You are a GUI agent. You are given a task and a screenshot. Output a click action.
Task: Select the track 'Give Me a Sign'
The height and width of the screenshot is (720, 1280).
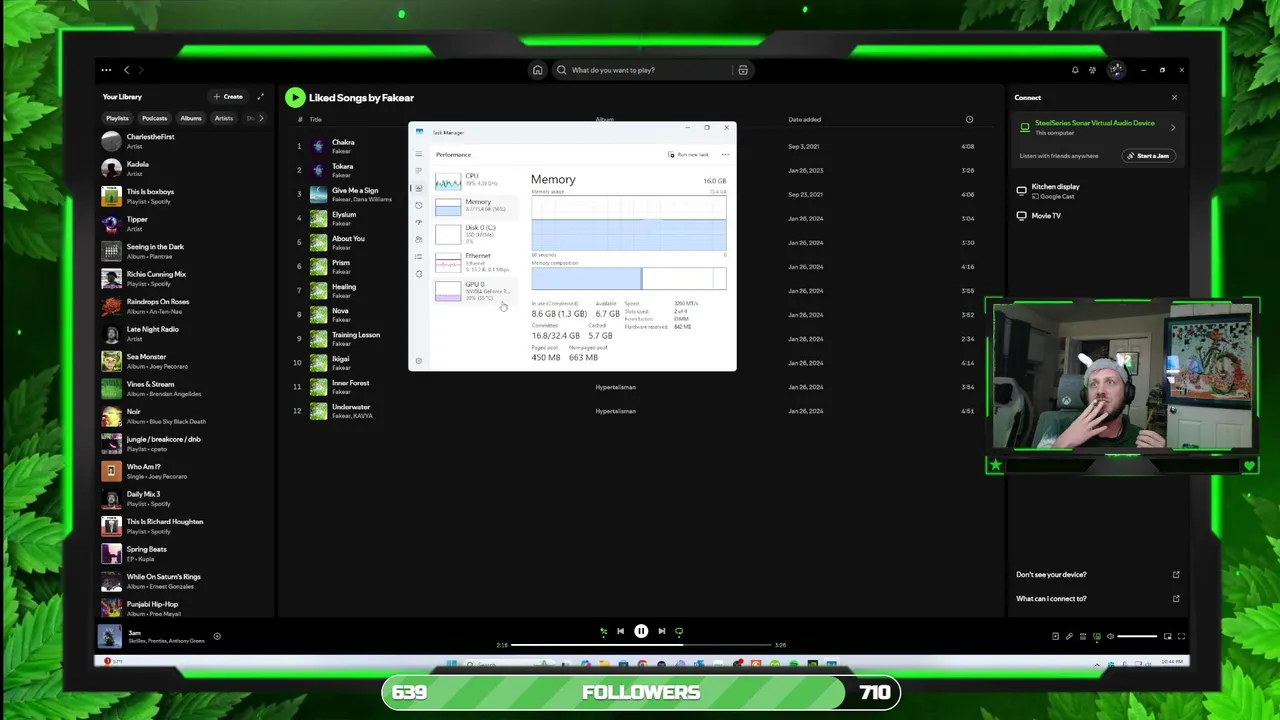pos(355,190)
